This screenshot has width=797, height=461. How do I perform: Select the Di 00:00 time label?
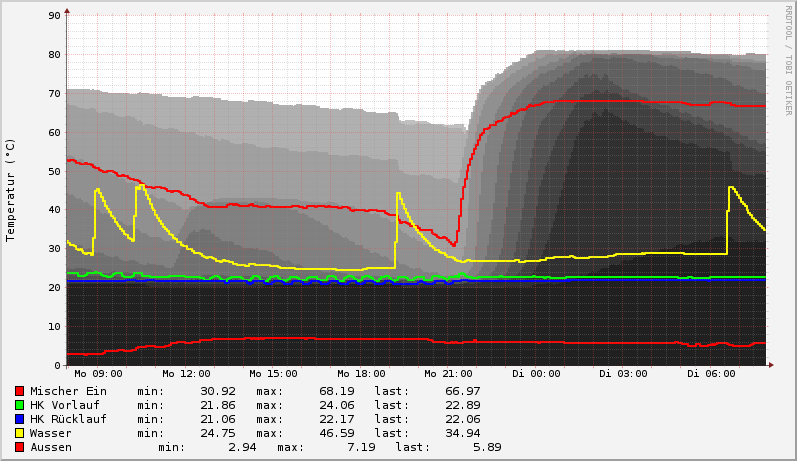coord(537,374)
